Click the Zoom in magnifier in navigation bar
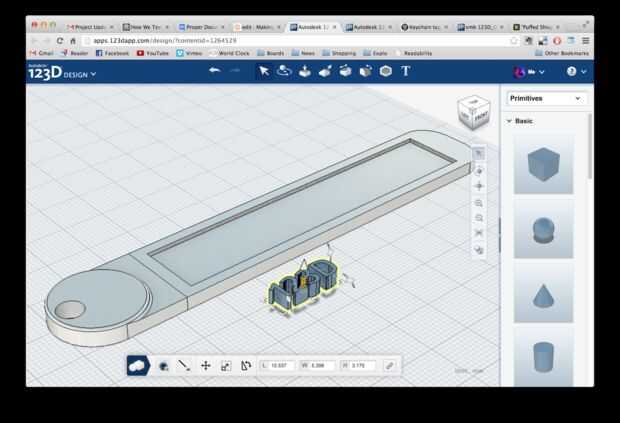 click(479, 203)
